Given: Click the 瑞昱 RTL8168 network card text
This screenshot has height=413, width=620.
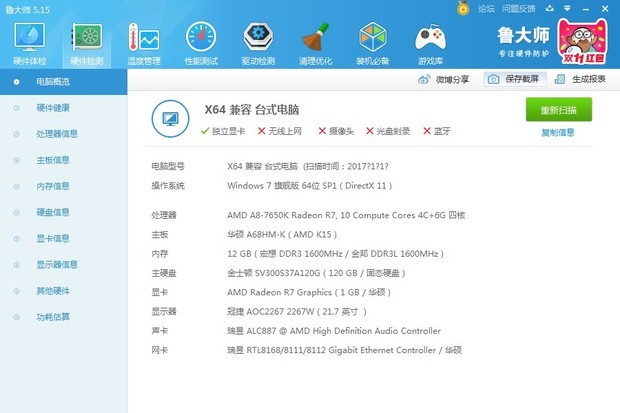Looking at the screenshot, I should pyautogui.click(x=344, y=350).
